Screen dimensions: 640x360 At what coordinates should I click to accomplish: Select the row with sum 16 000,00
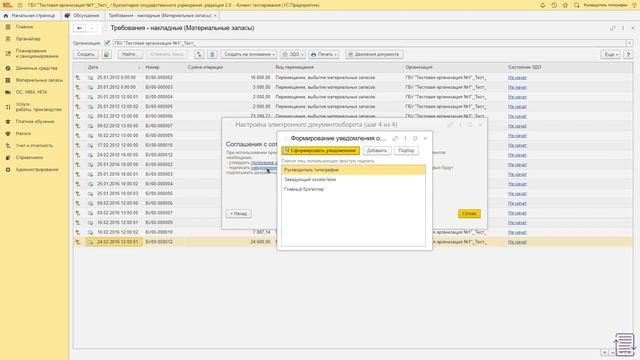coord(353,78)
